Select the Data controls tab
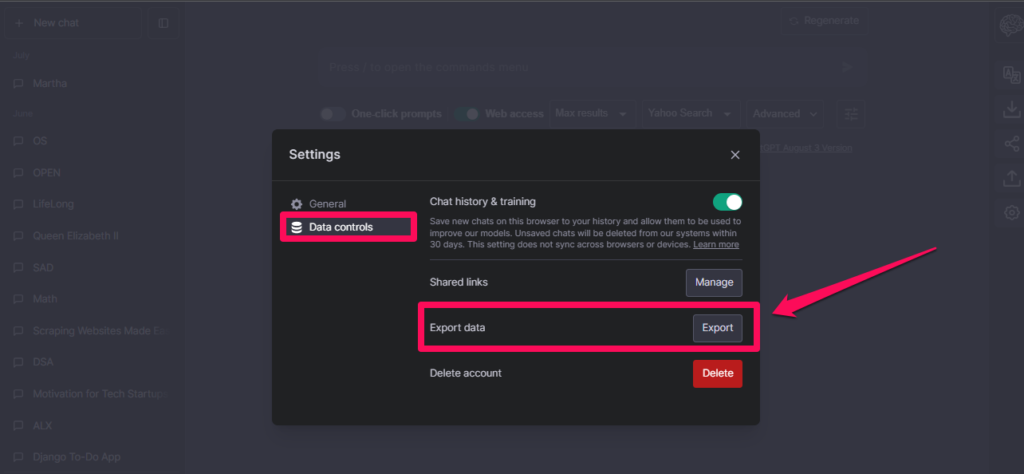Screen dimensions: 1024x474 [x=348, y=227]
